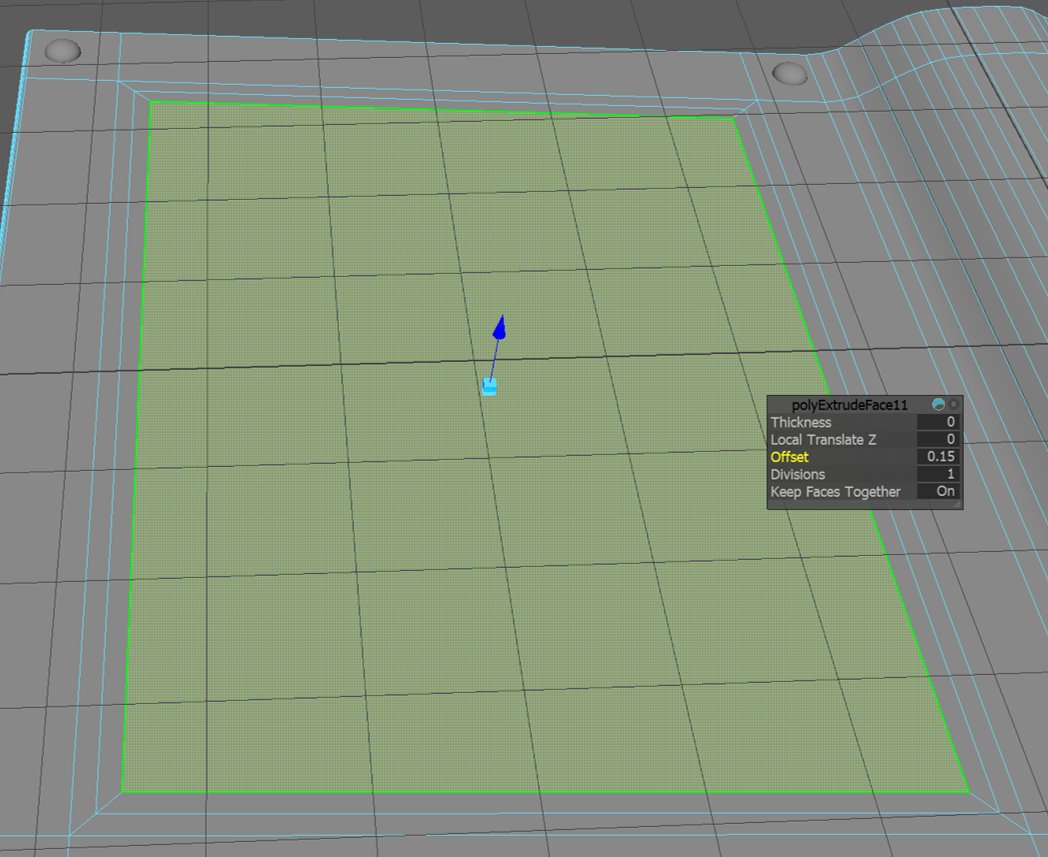
Task: Click the cyan cube scale handle
Action: pyautogui.click(x=489, y=386)
